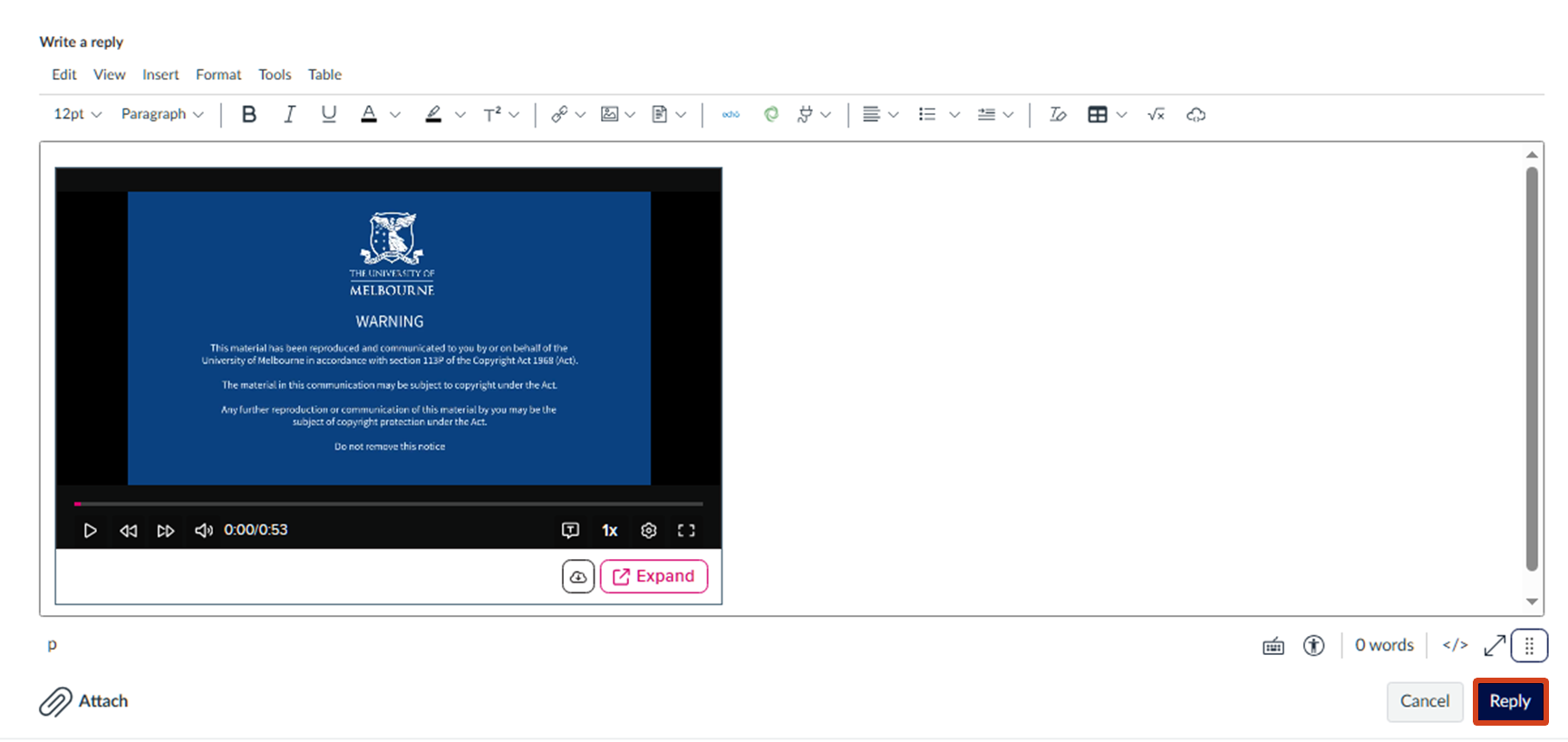Rewind the video
The width and height of the screenshot is (1568, 742).
(128, 531)
